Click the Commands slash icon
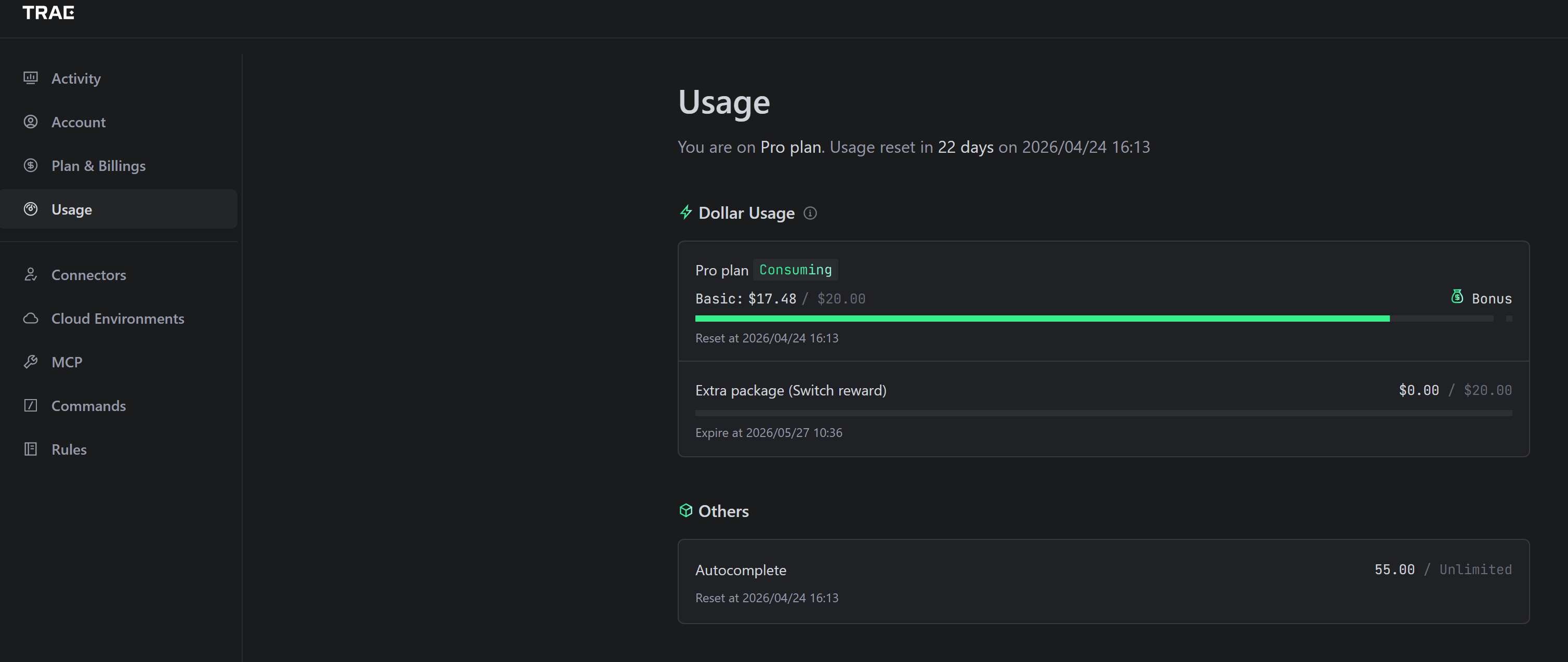The width and height of the screenshot is (1568, 662). pyautogui.click(x=31, y=405)
